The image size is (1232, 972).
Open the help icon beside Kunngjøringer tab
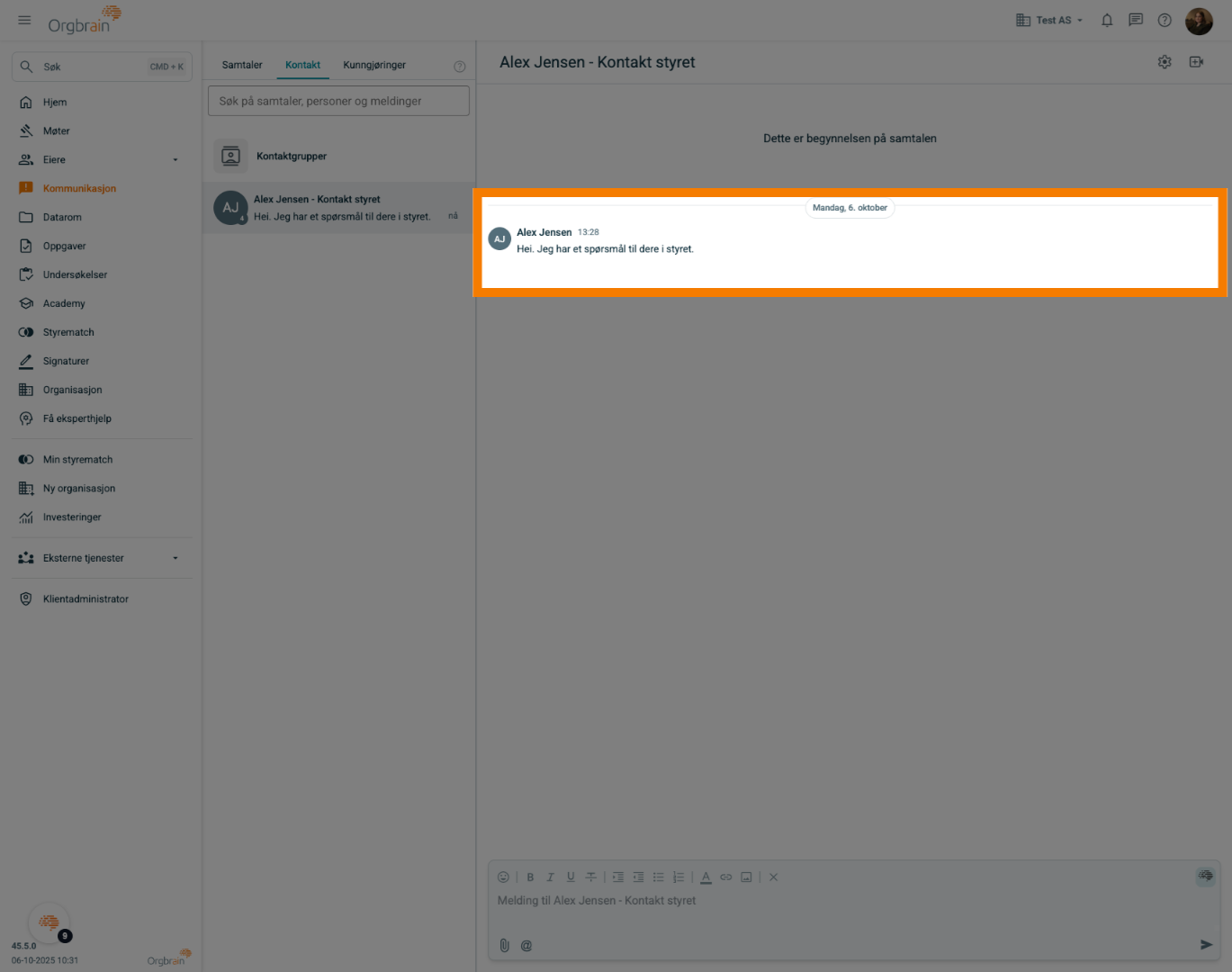pyautogui.click(x=460, y=67)
